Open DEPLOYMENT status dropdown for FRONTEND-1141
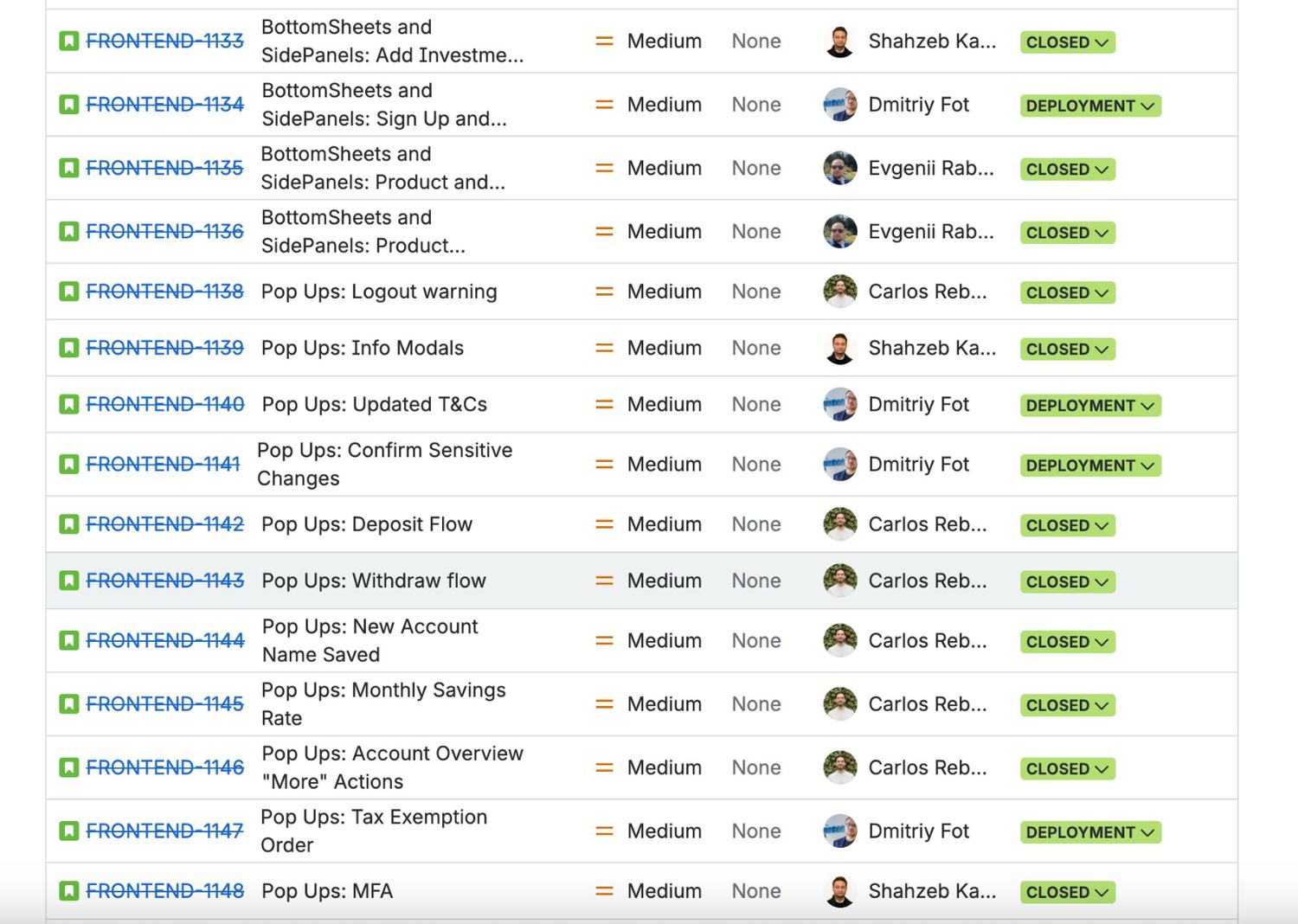 (1090, 465)
